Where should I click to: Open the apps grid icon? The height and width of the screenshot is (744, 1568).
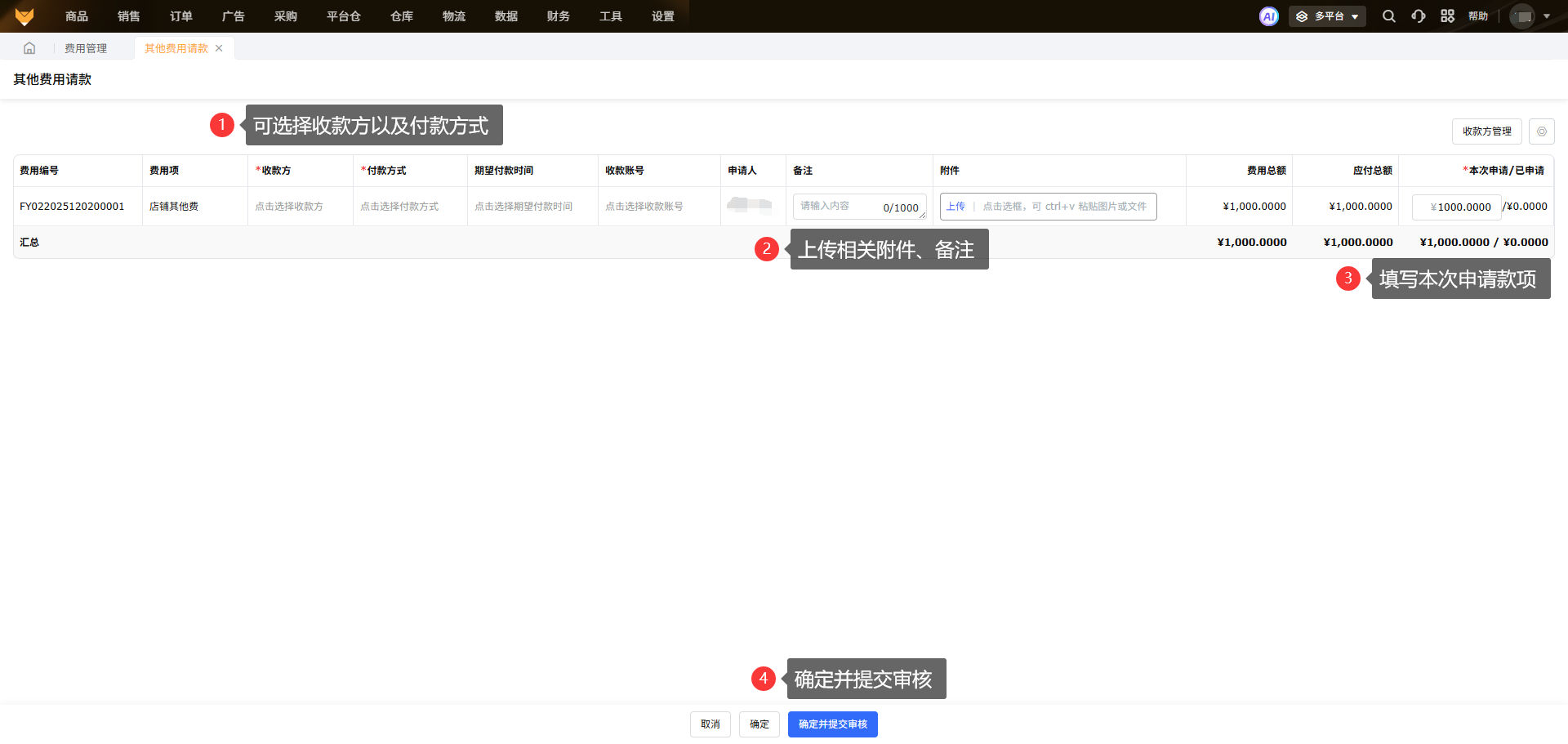point(1447,16)
